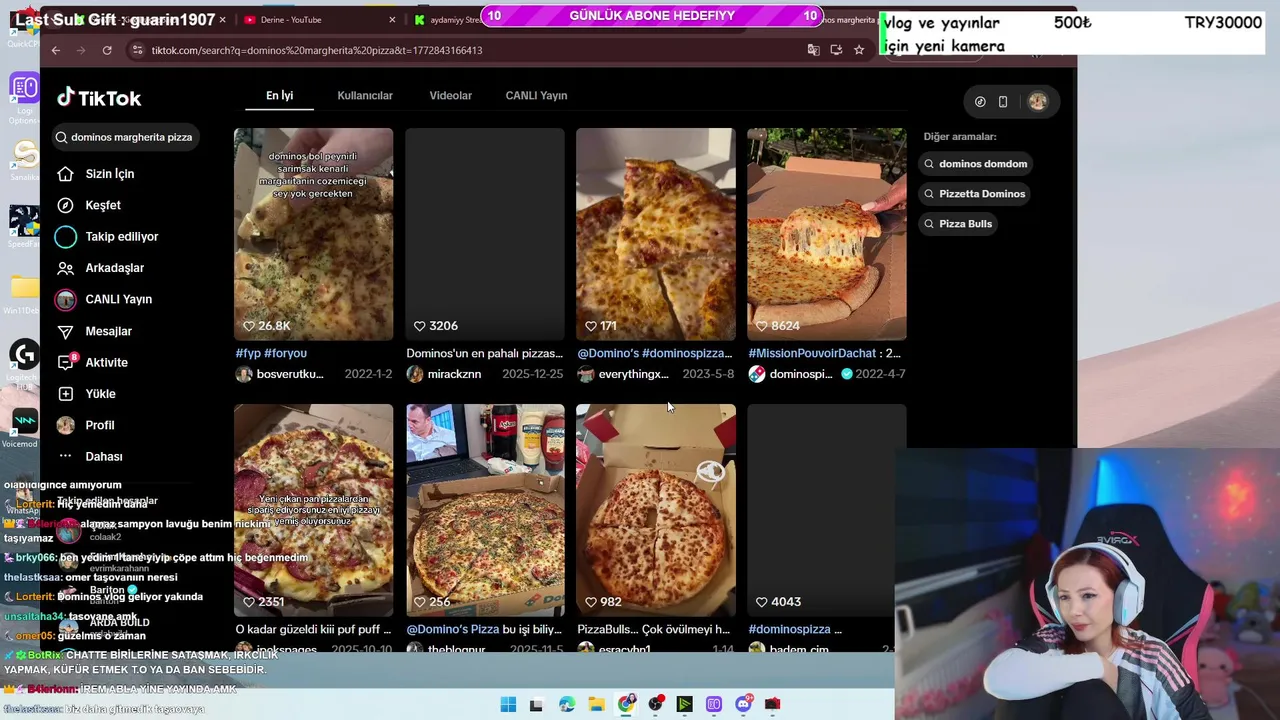Switch to the Kullanıcılar tab
The height and width of the screenshot is (720, 1280).
[365, 96]
